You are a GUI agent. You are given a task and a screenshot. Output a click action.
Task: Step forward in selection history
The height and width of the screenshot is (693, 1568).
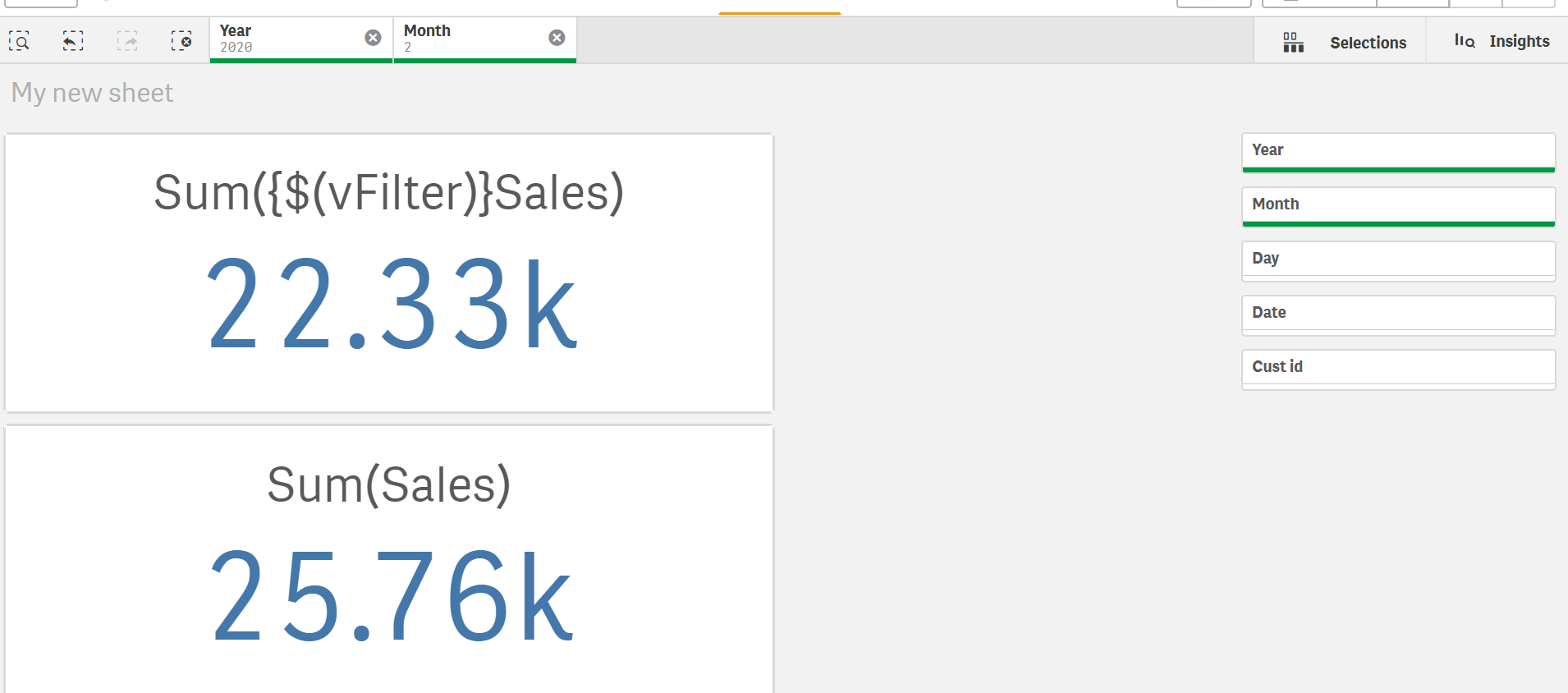click(x=127, y=40)
